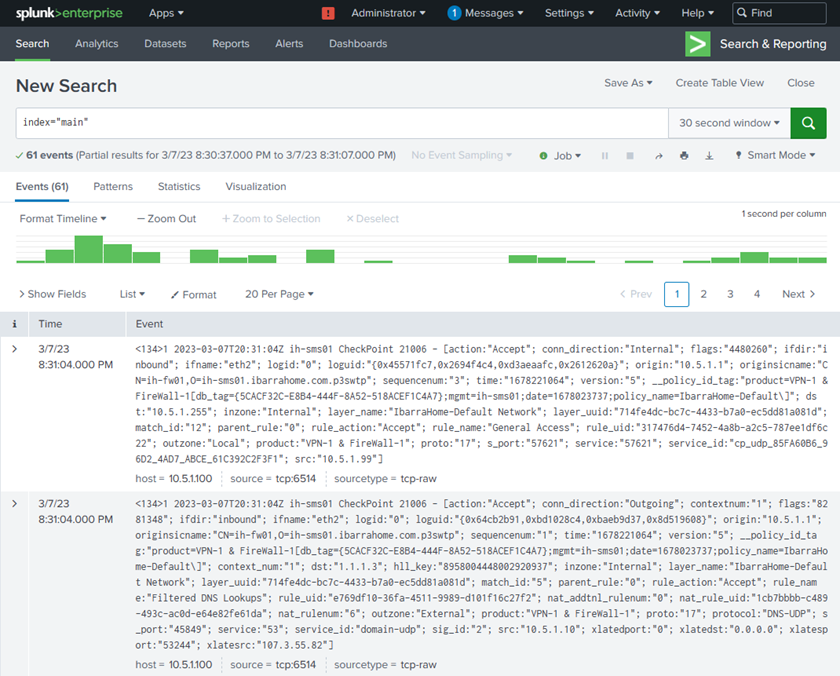Click the Event column header
The height and width of the screenshot is (676, 840).
click(x=149, y=324)
